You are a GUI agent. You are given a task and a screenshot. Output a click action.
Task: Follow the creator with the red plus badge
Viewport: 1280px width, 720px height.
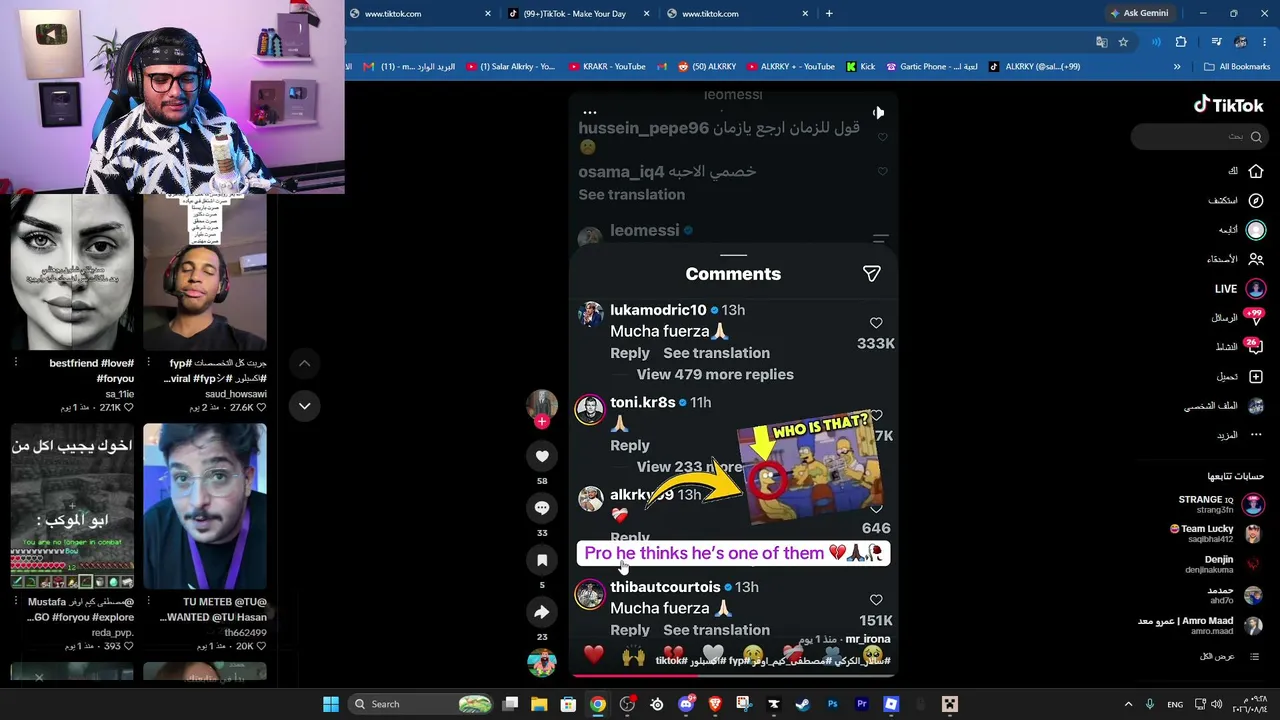pyautogui.click(x=542, y=422)
